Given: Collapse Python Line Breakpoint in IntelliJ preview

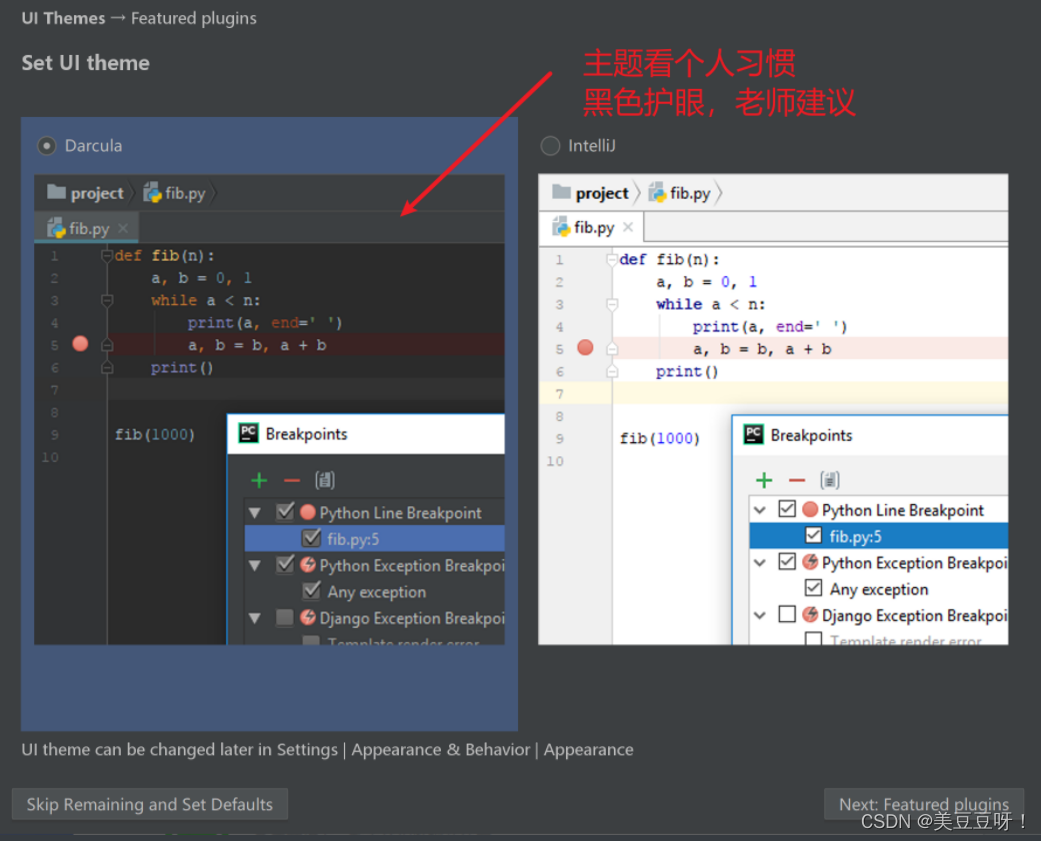Looking at the screenshot, I should 760,510.
